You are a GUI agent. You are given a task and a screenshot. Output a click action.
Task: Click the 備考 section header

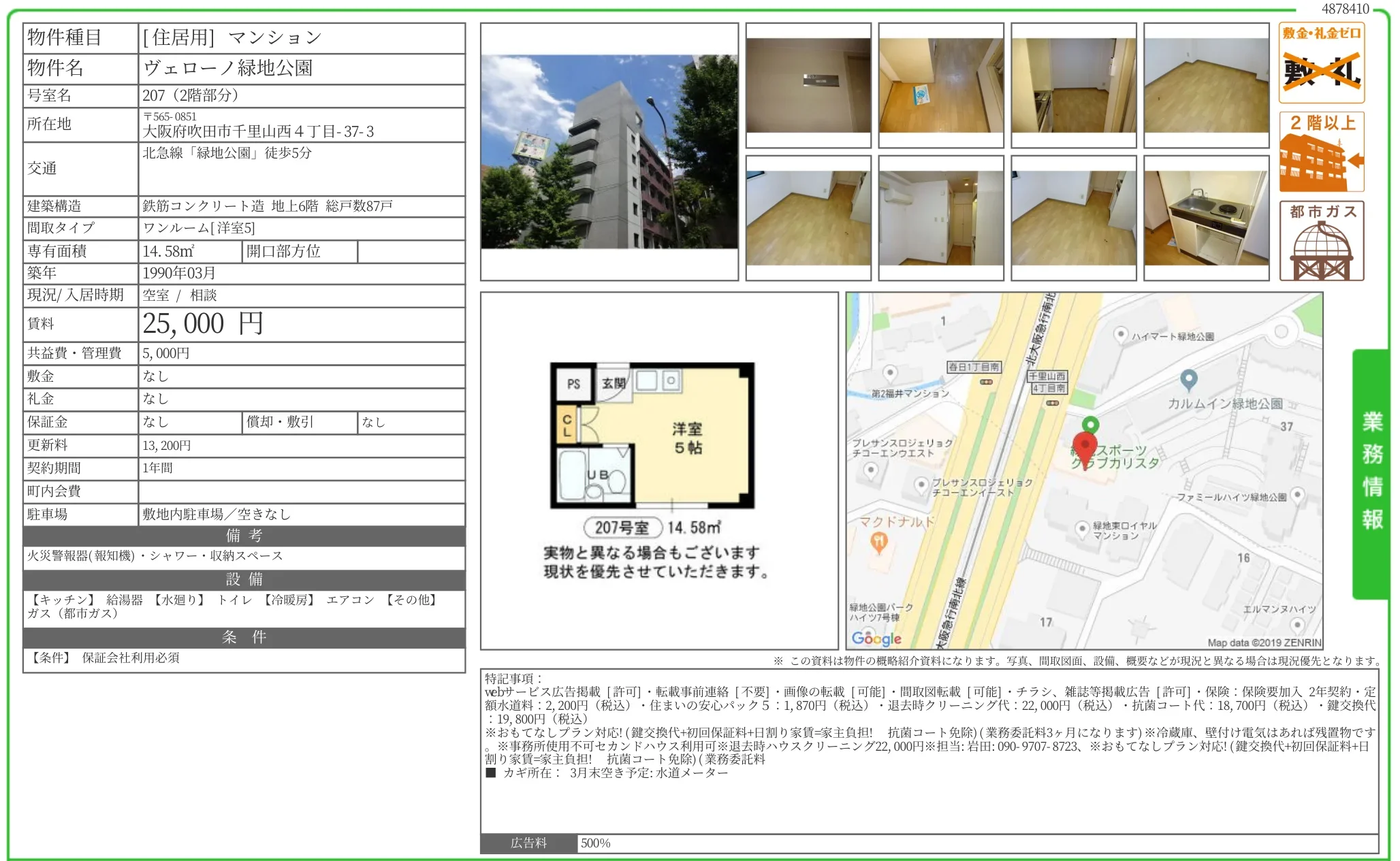[x=244, y=536]
